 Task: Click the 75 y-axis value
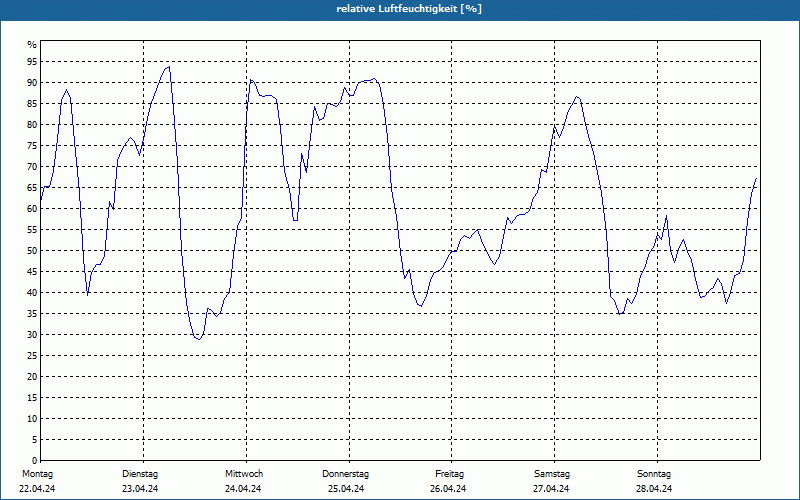[32, 145]
